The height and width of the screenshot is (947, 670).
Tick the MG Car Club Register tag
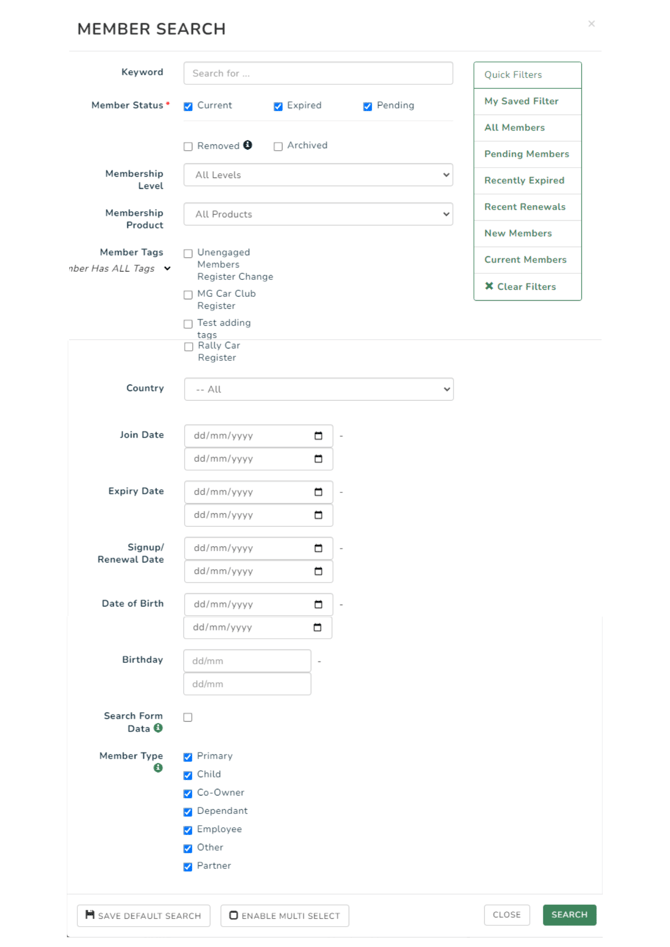coord(188,295)
